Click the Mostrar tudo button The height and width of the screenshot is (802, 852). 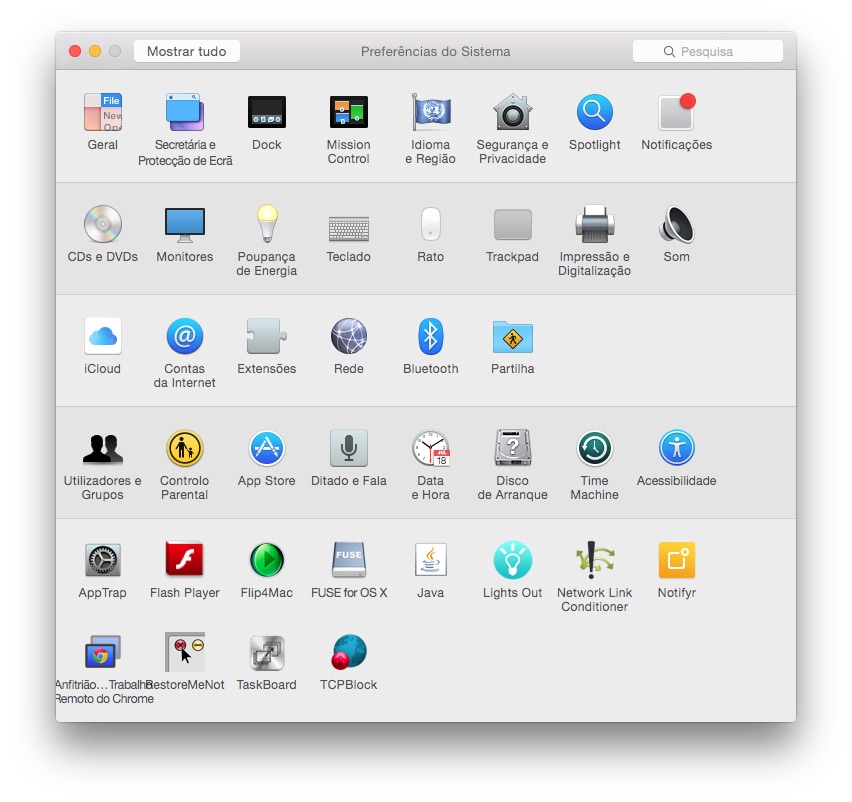(187, 51)
